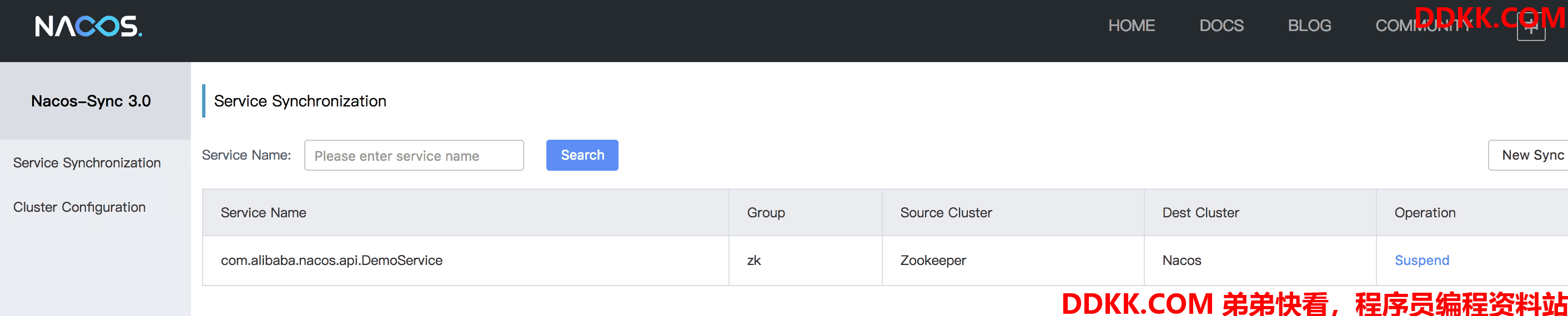Open the HOME navigation link
1568x316 pixels.
pyautogui.click(x=1131, y=26)
